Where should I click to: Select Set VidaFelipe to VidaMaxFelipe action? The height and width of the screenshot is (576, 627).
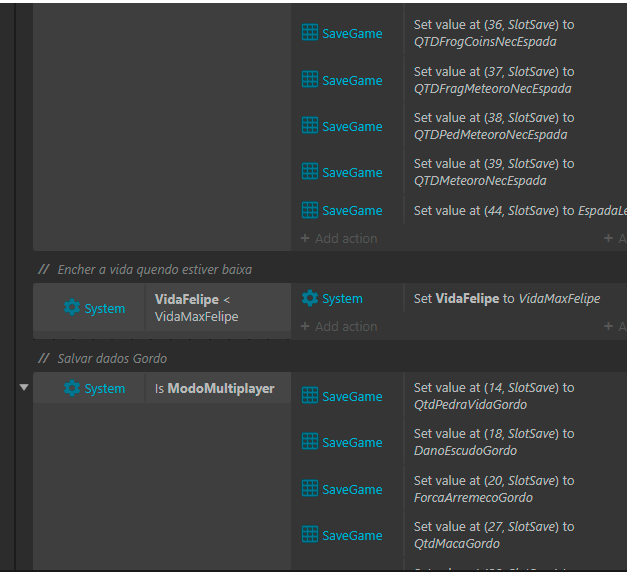(x=507, y=298)
